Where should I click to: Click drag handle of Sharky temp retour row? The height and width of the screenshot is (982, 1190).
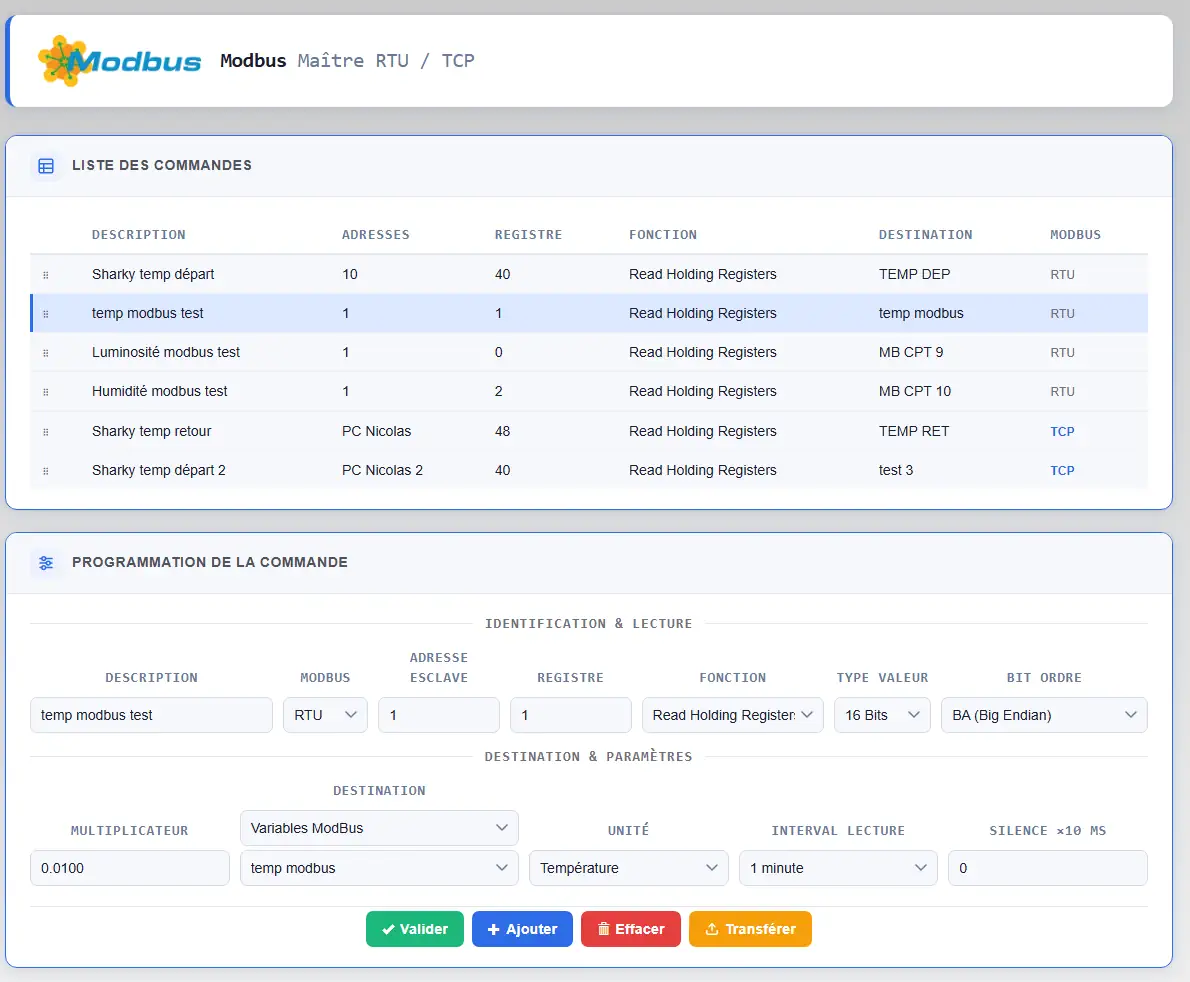coord(46,432)
